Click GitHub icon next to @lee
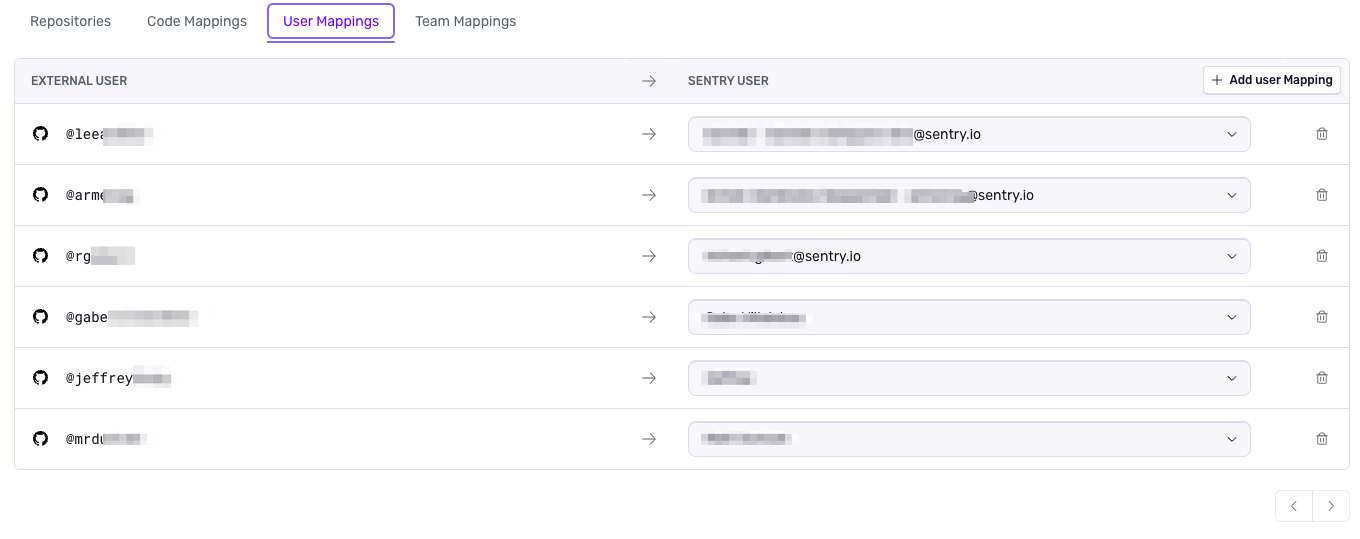1360x539 pixels. (40, 134)
